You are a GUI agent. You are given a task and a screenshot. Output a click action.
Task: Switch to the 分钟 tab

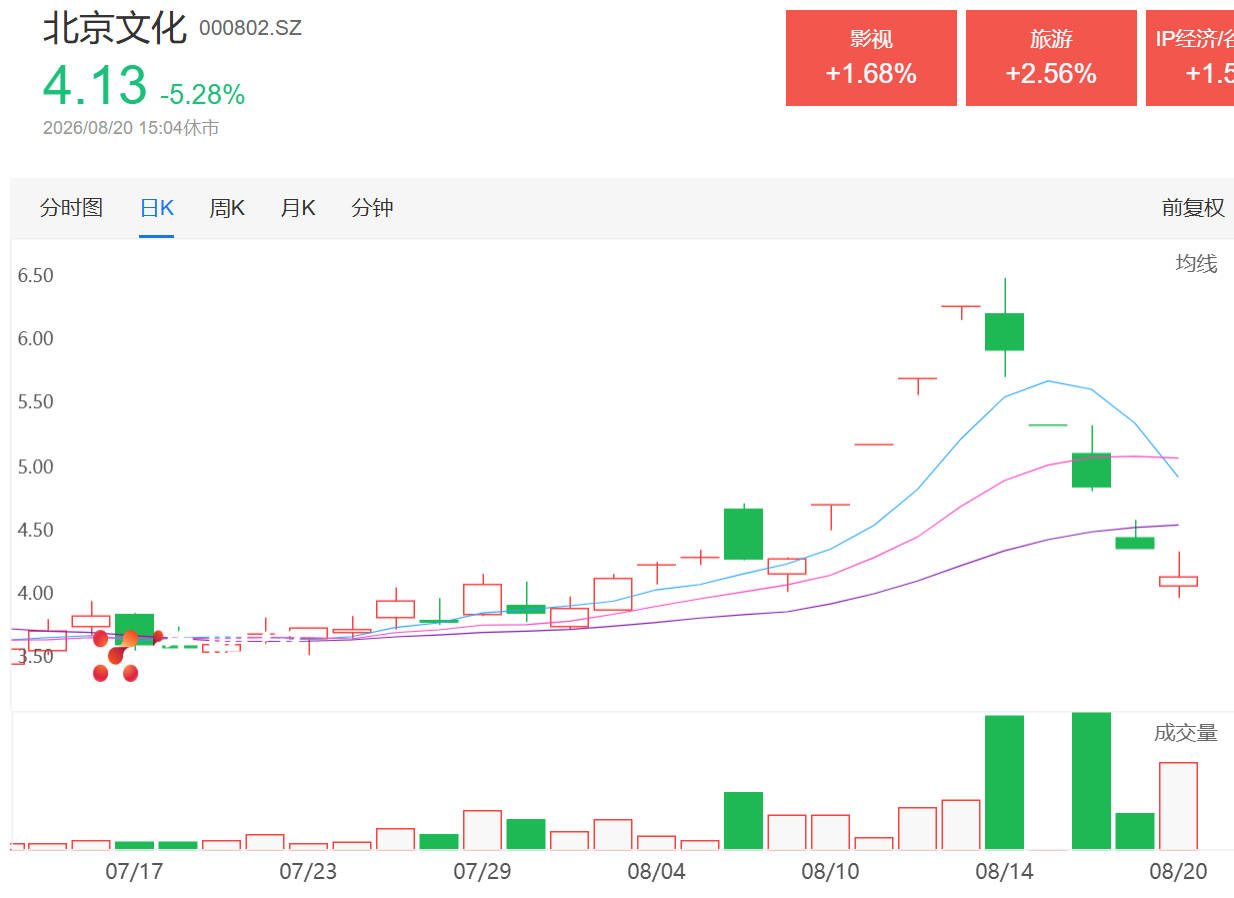click(372, 208)
